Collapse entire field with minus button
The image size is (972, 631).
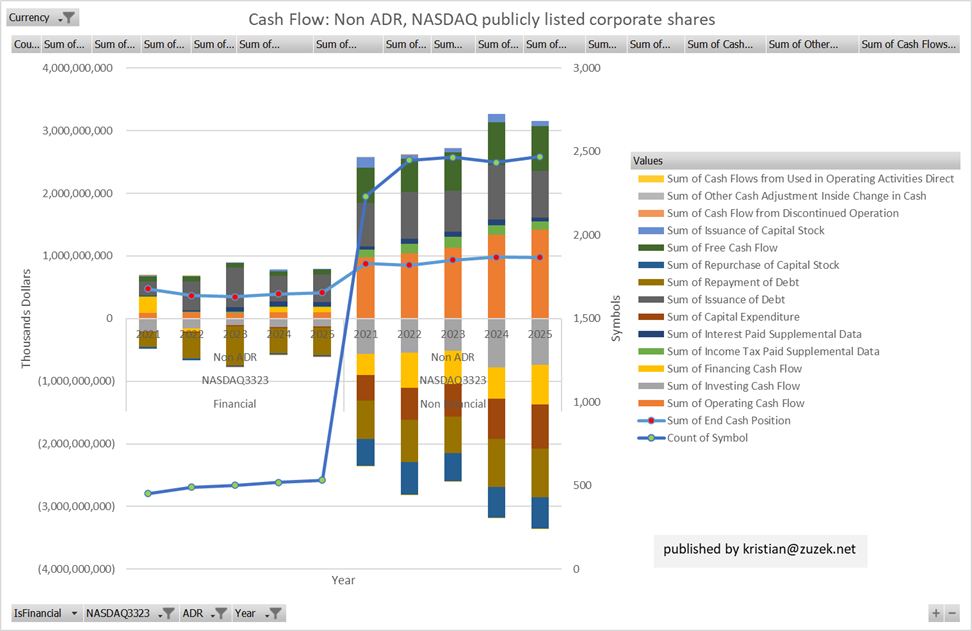coord(952,613)
